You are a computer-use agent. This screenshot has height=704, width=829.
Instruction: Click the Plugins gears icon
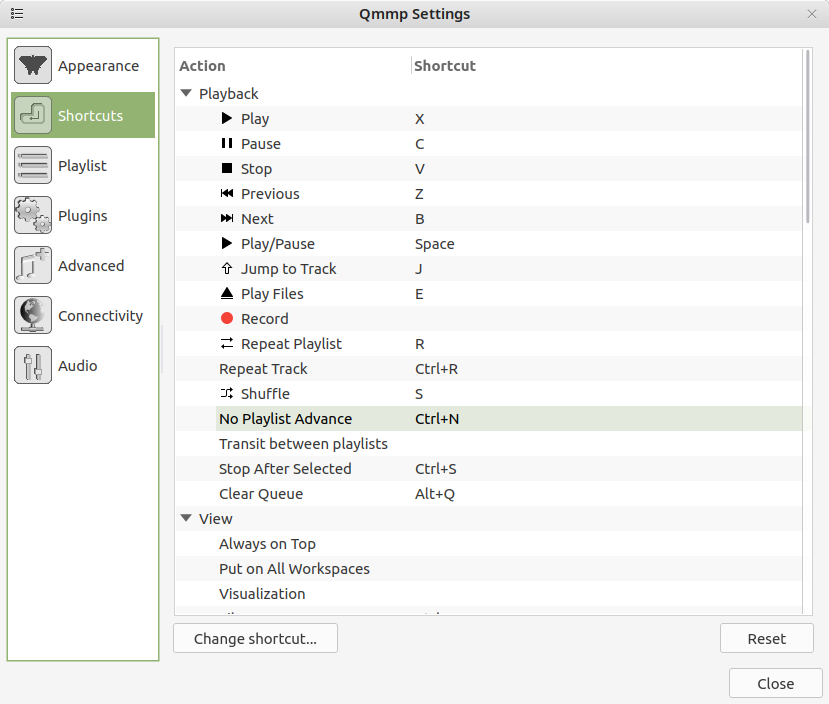pyautogui.click(x=33, y=215)
